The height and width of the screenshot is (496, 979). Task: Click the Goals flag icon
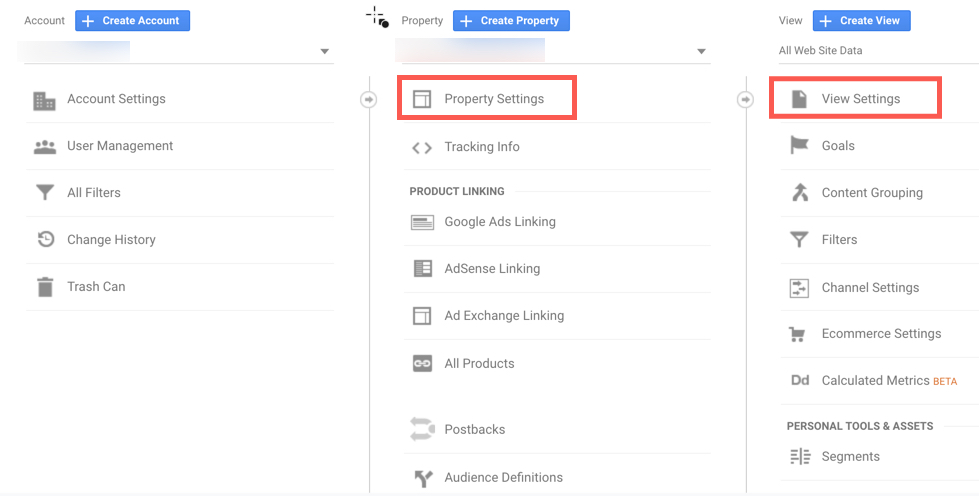pyautogui.click(x=799, y=146)
